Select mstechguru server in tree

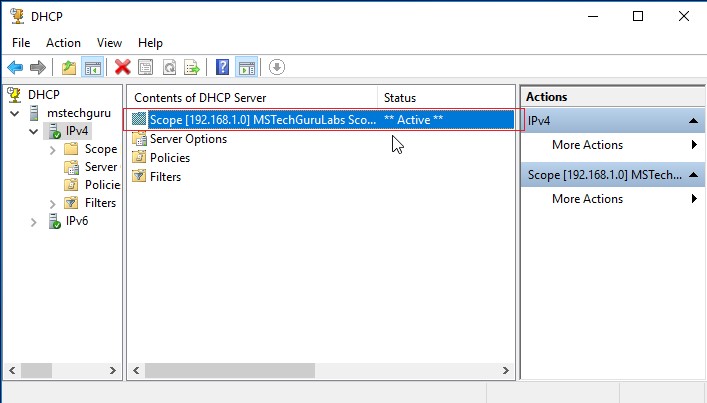79,113
